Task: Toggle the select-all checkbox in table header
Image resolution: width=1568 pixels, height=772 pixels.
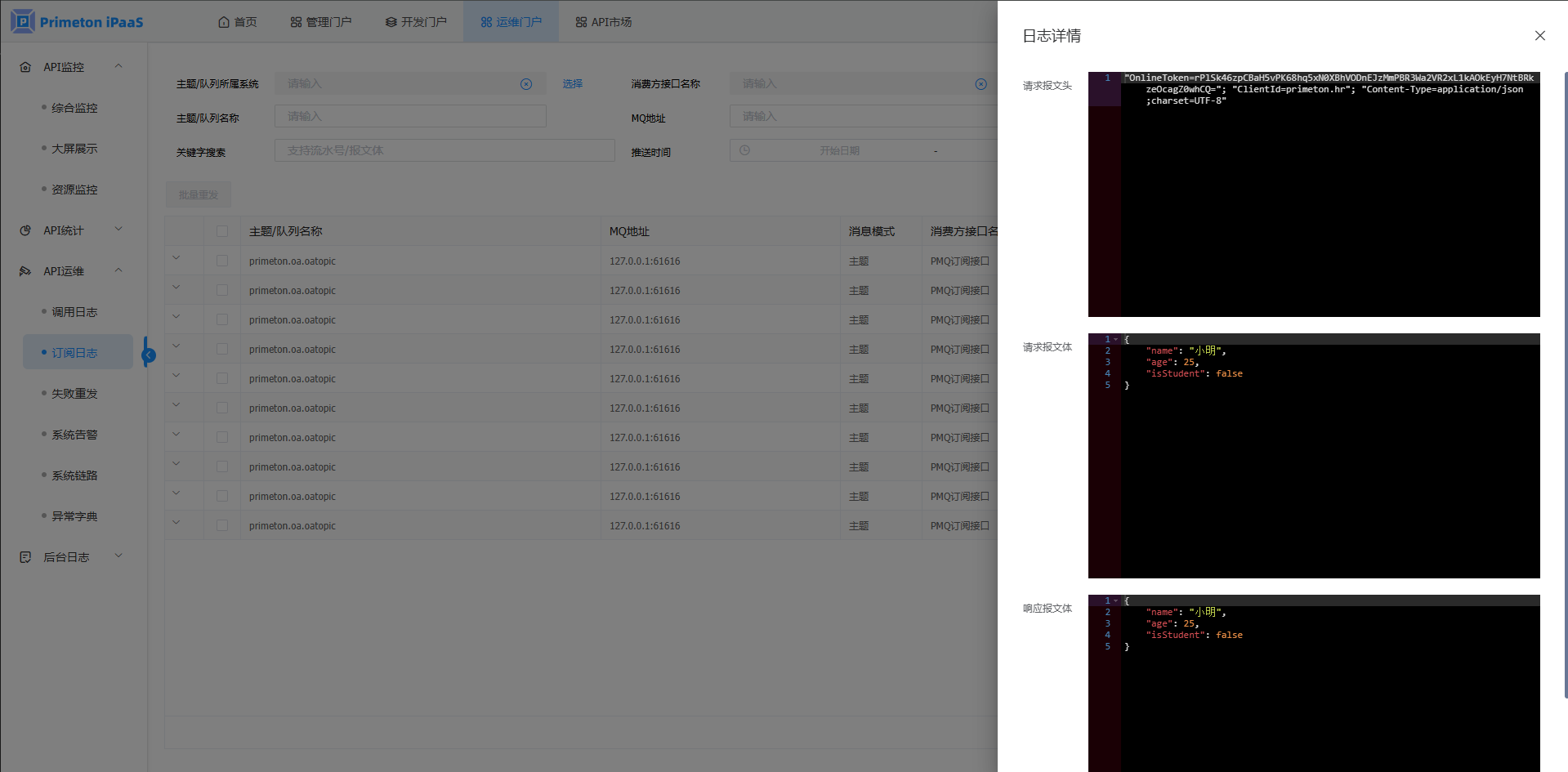Action: (x=222, y=232)
